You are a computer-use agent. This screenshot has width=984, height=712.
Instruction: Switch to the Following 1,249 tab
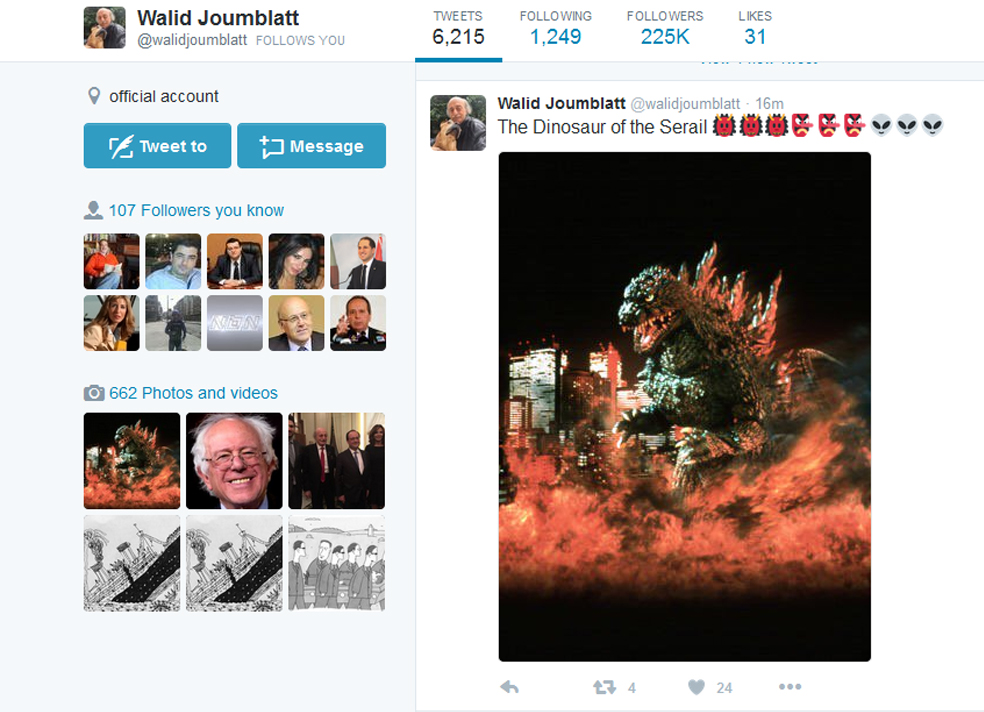click(555, 29)
